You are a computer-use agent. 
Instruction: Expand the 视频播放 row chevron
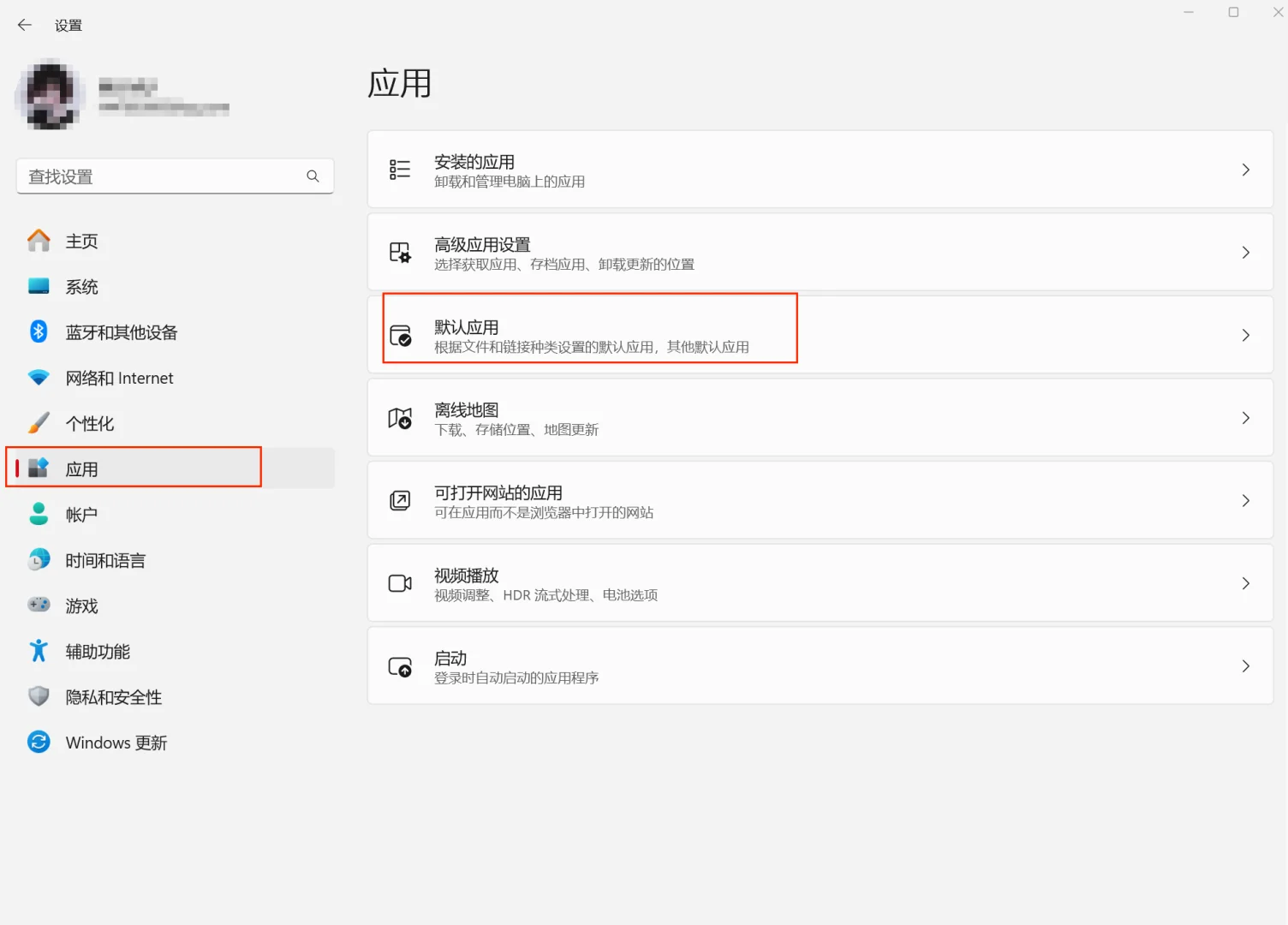[x=1245, y=583]
